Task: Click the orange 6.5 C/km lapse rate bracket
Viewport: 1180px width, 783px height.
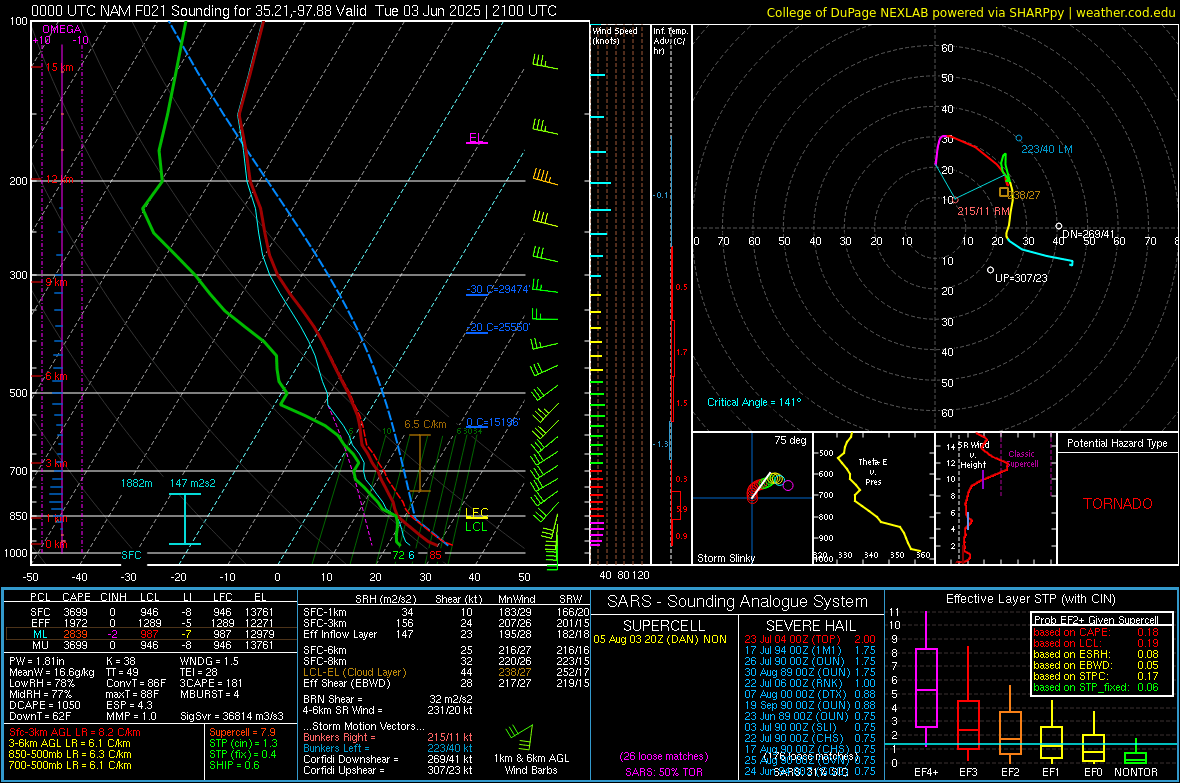Action: (419, 463)
